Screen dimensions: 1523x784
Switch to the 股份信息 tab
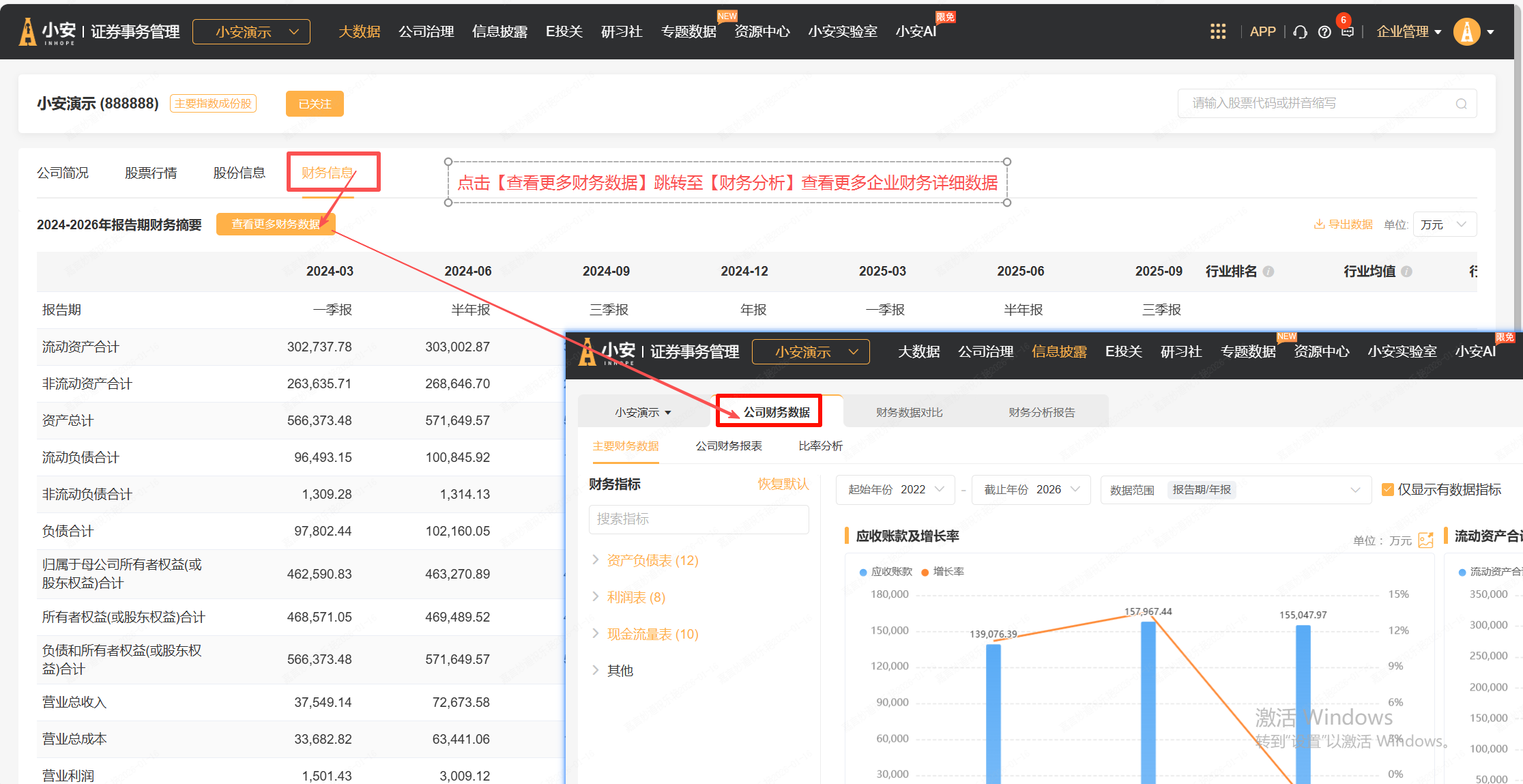pos(239,173)
